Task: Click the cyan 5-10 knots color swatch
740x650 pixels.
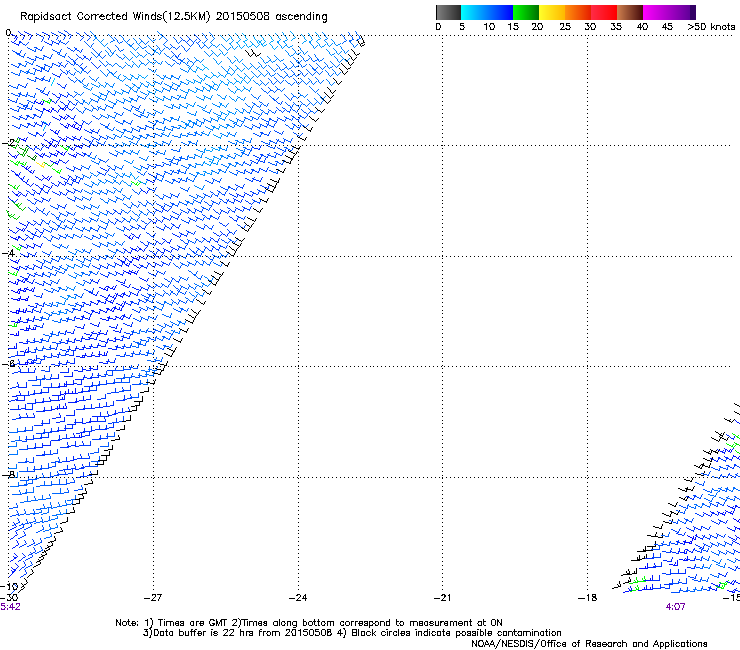Action: tap(474, 12)
